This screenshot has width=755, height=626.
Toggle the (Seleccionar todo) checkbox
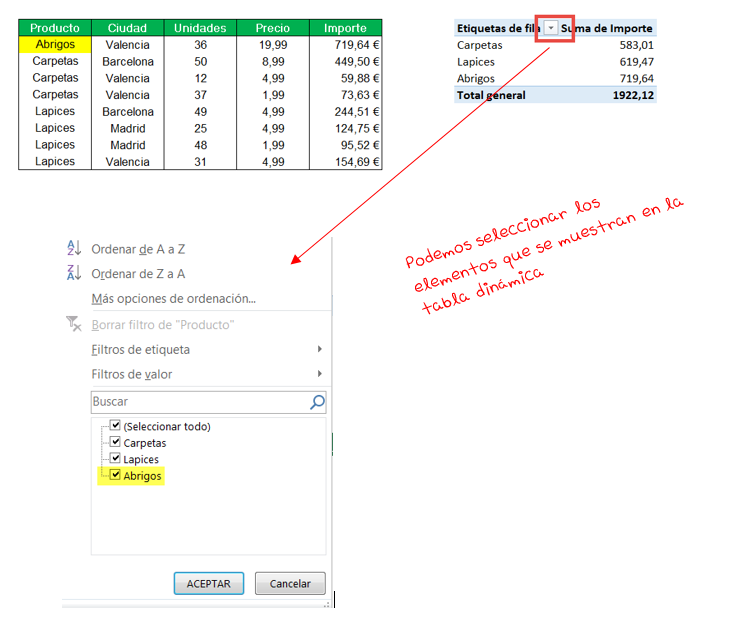[x=116, y=425]
